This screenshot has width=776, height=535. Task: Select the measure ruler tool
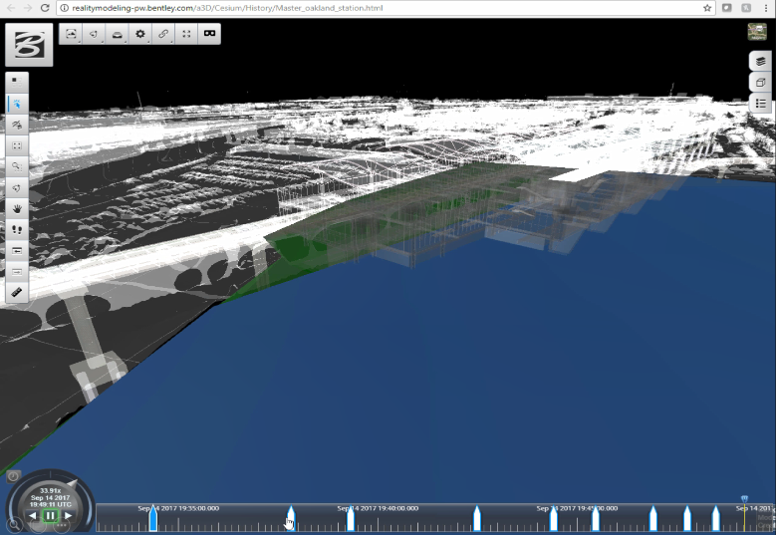[17, 292]
